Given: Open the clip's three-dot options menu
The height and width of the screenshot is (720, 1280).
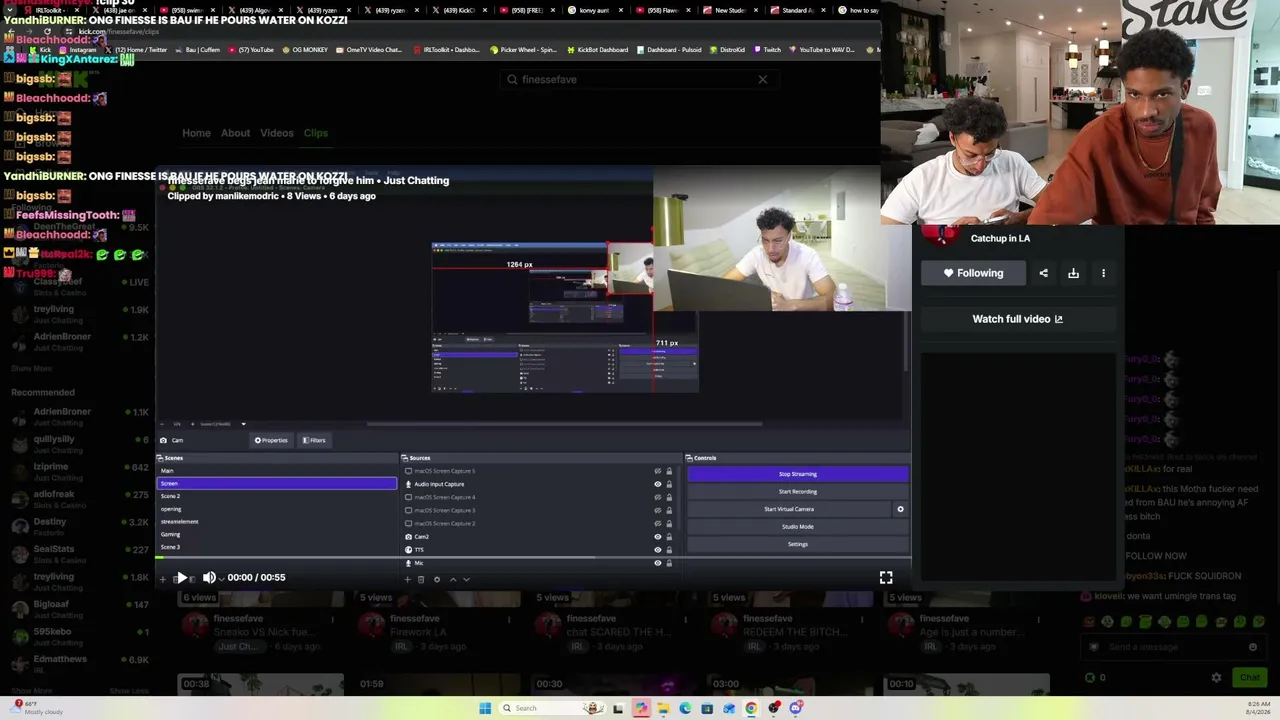Looking at the screenshot, I should click(x=1103, y=273).
